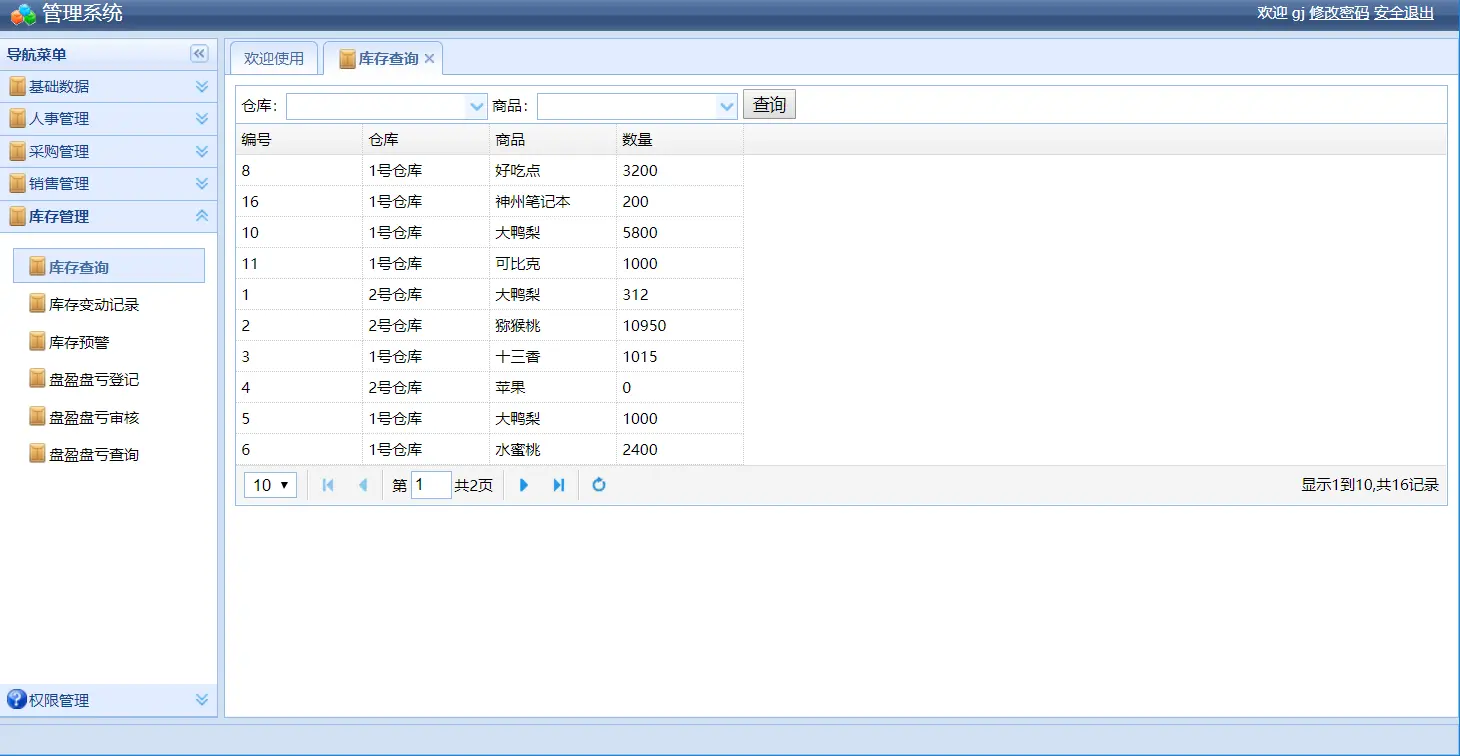Click the 安全退出 logout link

[1404, 13]
